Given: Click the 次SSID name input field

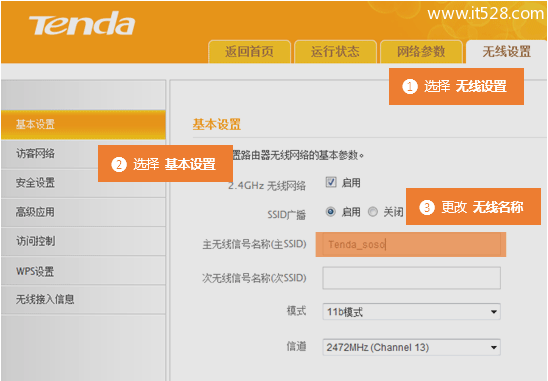Looking at the screenshot, I should (x=411, y=278).
